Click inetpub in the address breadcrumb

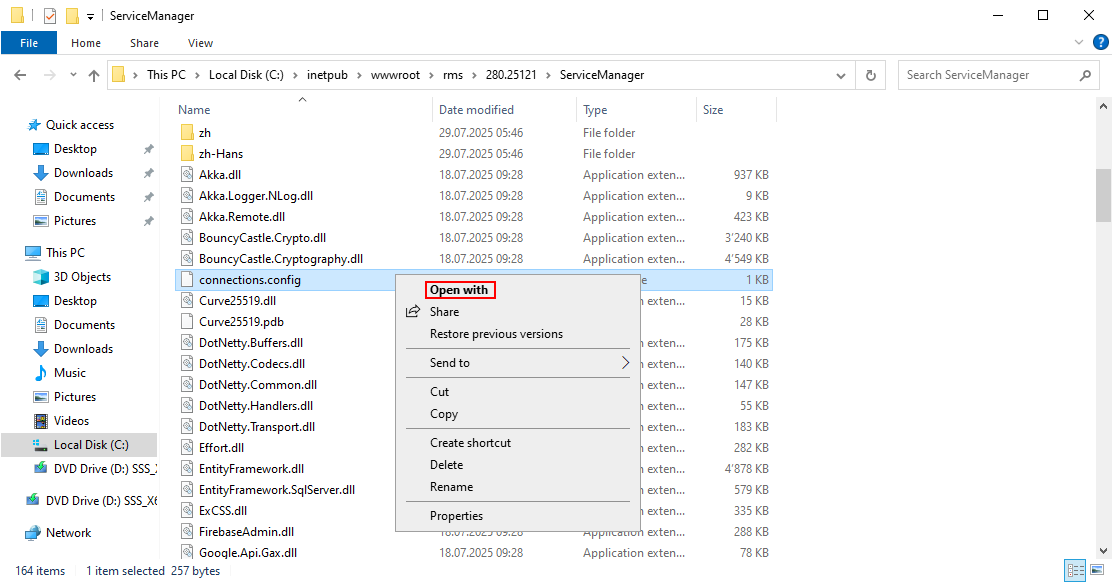coord(327,75)
